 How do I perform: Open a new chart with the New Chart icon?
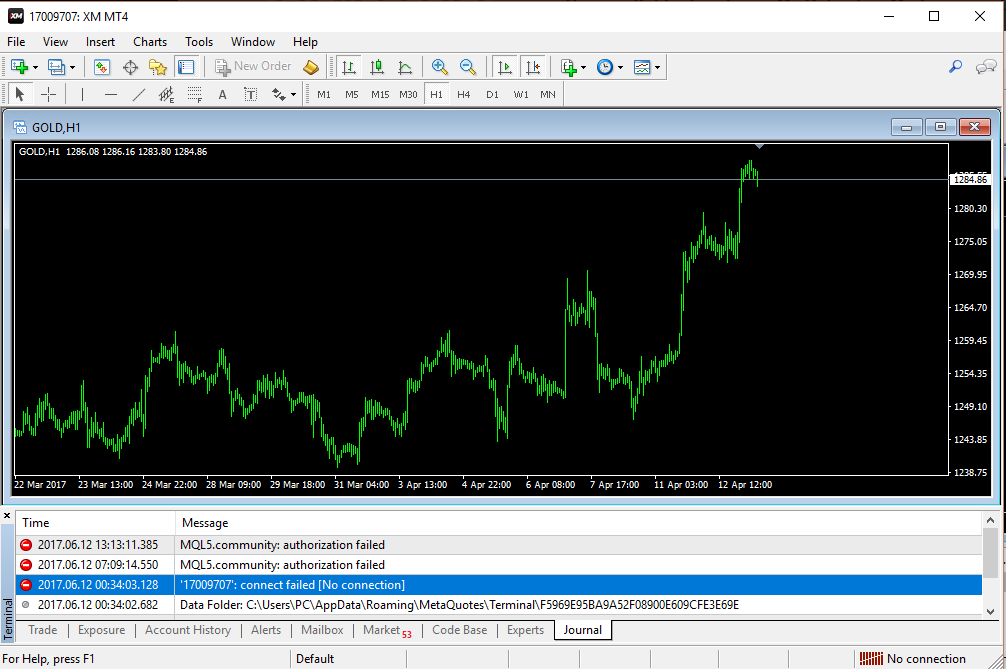click(x=19, y=67)
